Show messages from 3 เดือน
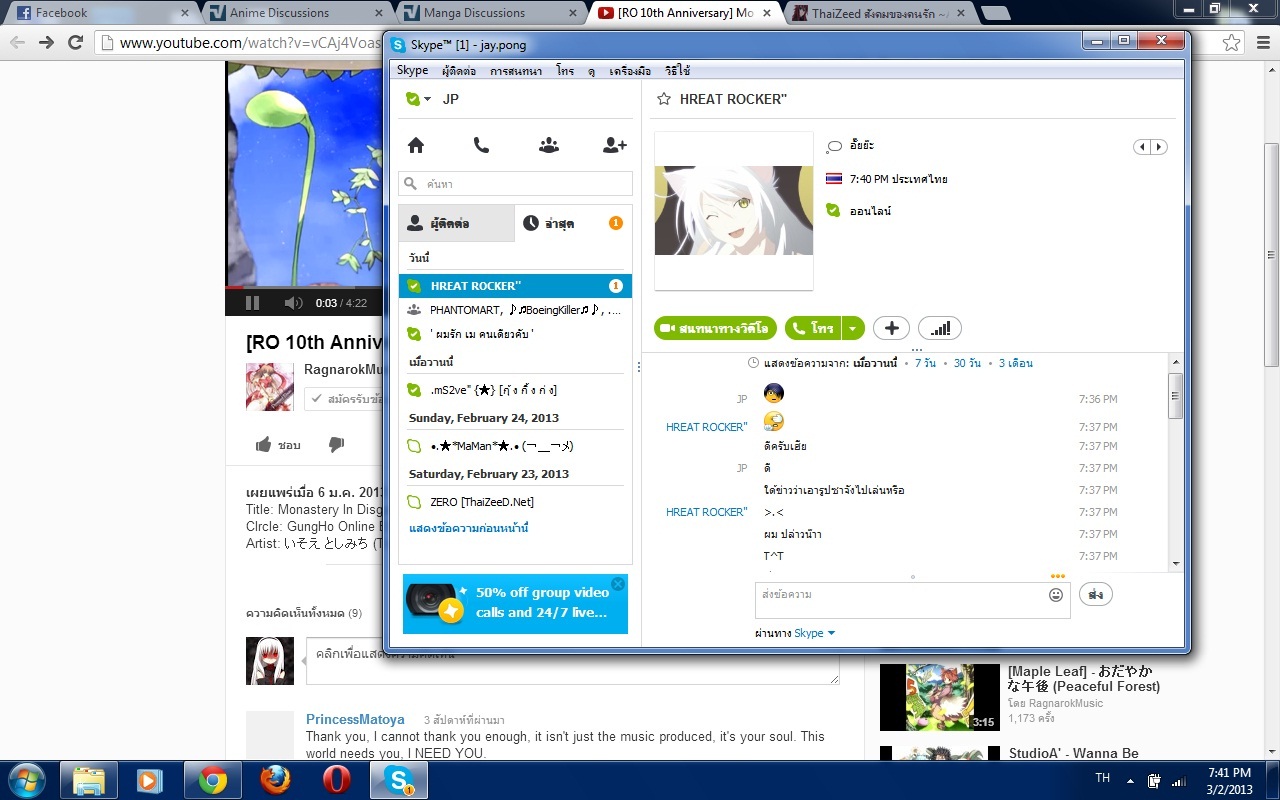This screenshot has height=800, width=1280. coord(1016,363)
